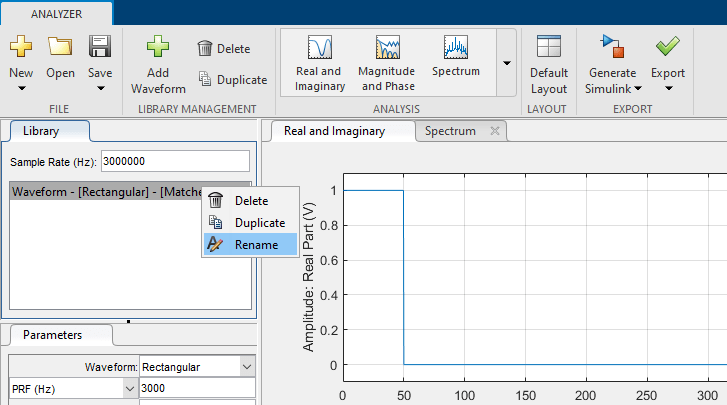727x405 pixels.
Task: Expand the Generate Simulink dropdown arrow
Action: click(x=638, y=89)
